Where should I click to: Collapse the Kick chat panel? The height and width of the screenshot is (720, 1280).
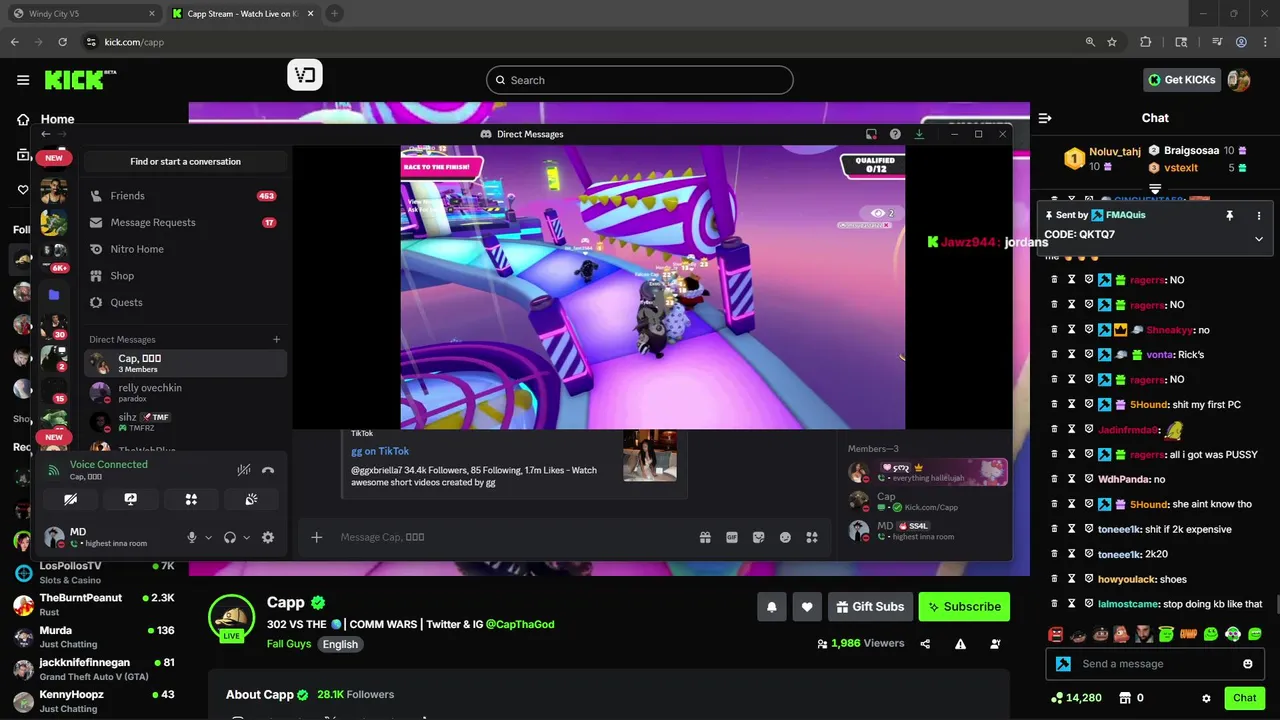tap(1045, 118)
